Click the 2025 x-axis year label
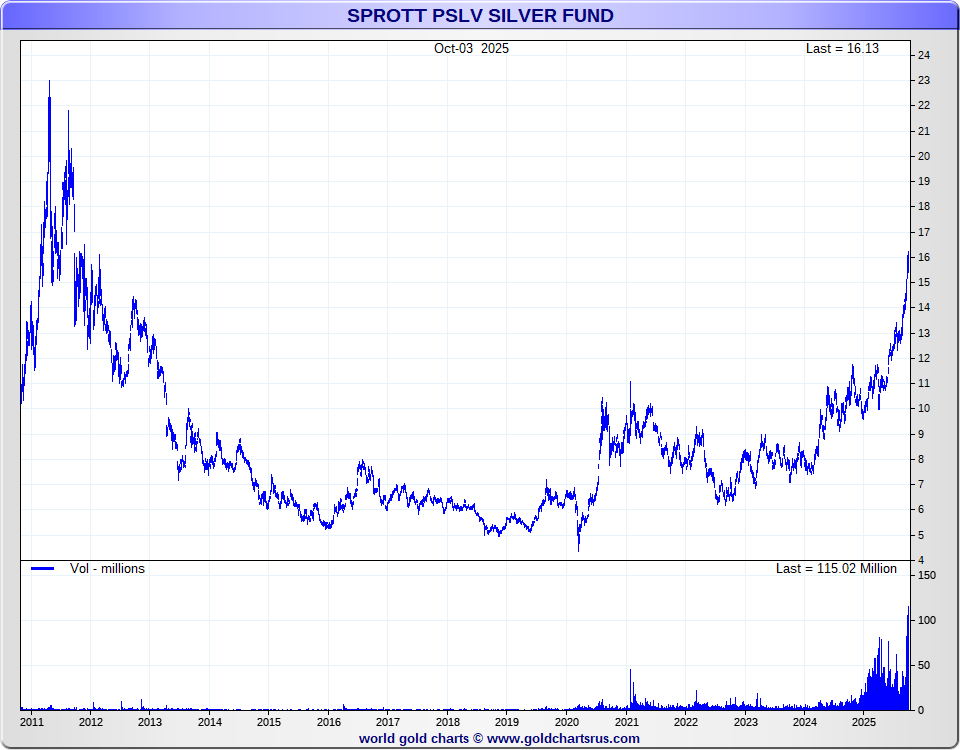 coord(864,722)
